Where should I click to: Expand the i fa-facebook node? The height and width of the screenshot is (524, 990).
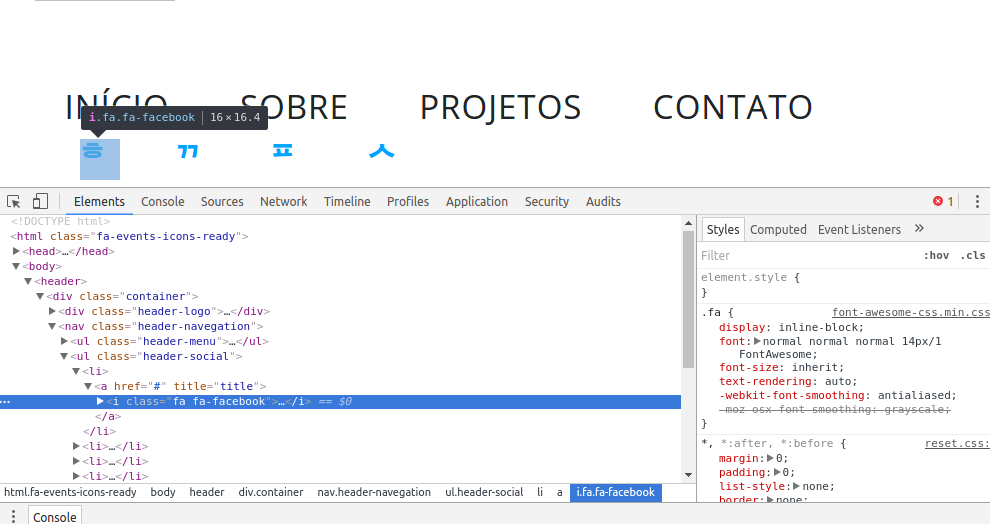[100, 401]
